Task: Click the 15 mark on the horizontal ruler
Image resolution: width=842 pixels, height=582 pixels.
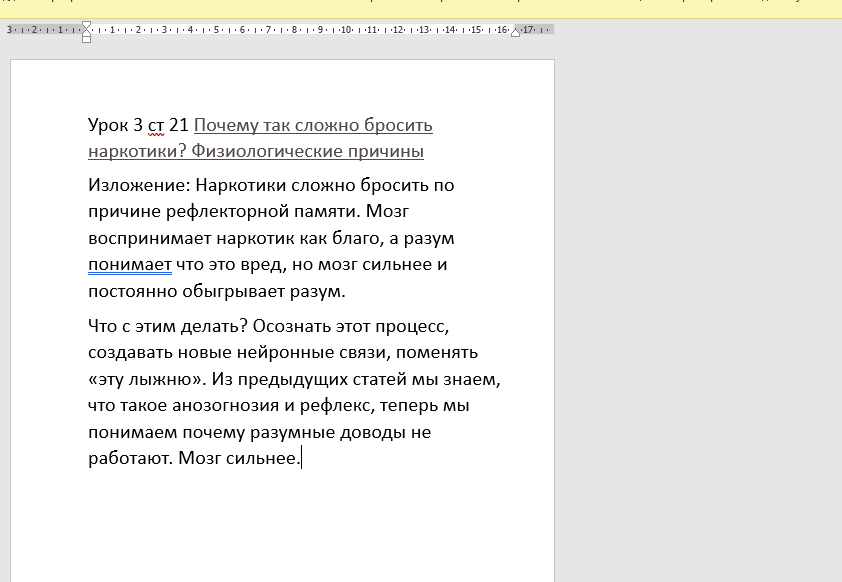Action: (x=476, y=30)
